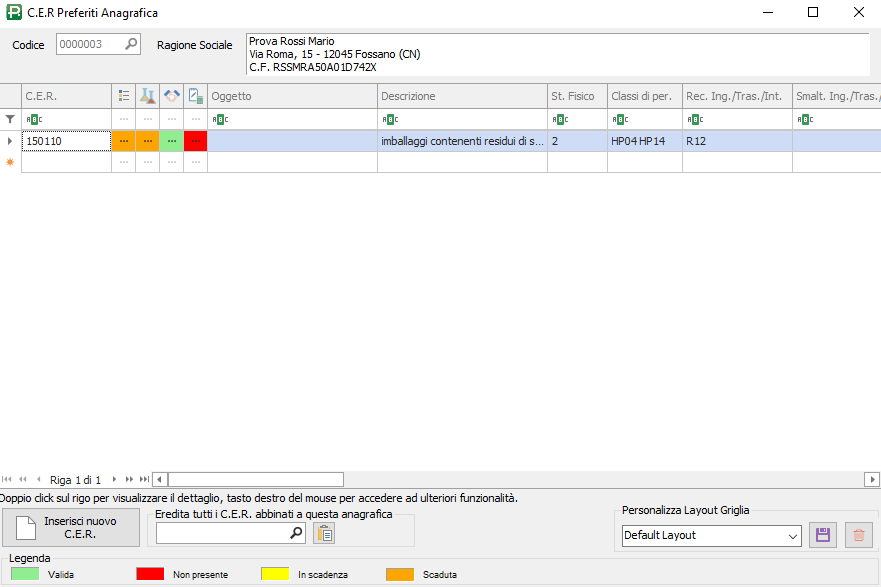
Task: Click the paste clipboard icon beside Eredita field
Action: point(324,533)
